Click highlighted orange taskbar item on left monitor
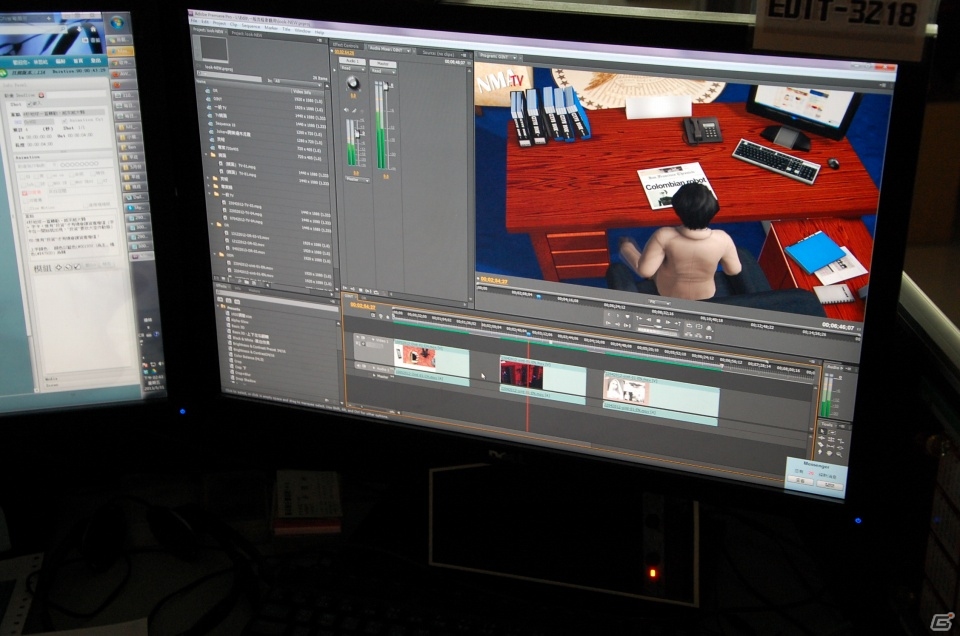 point(121,51)
